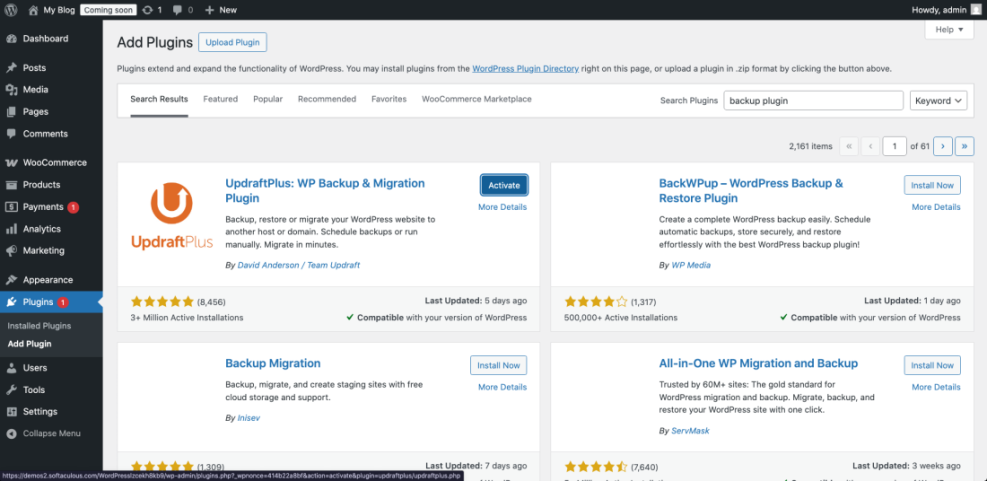
Task: Open More Details for UpdraftPlus
Action: click(502, 207)
